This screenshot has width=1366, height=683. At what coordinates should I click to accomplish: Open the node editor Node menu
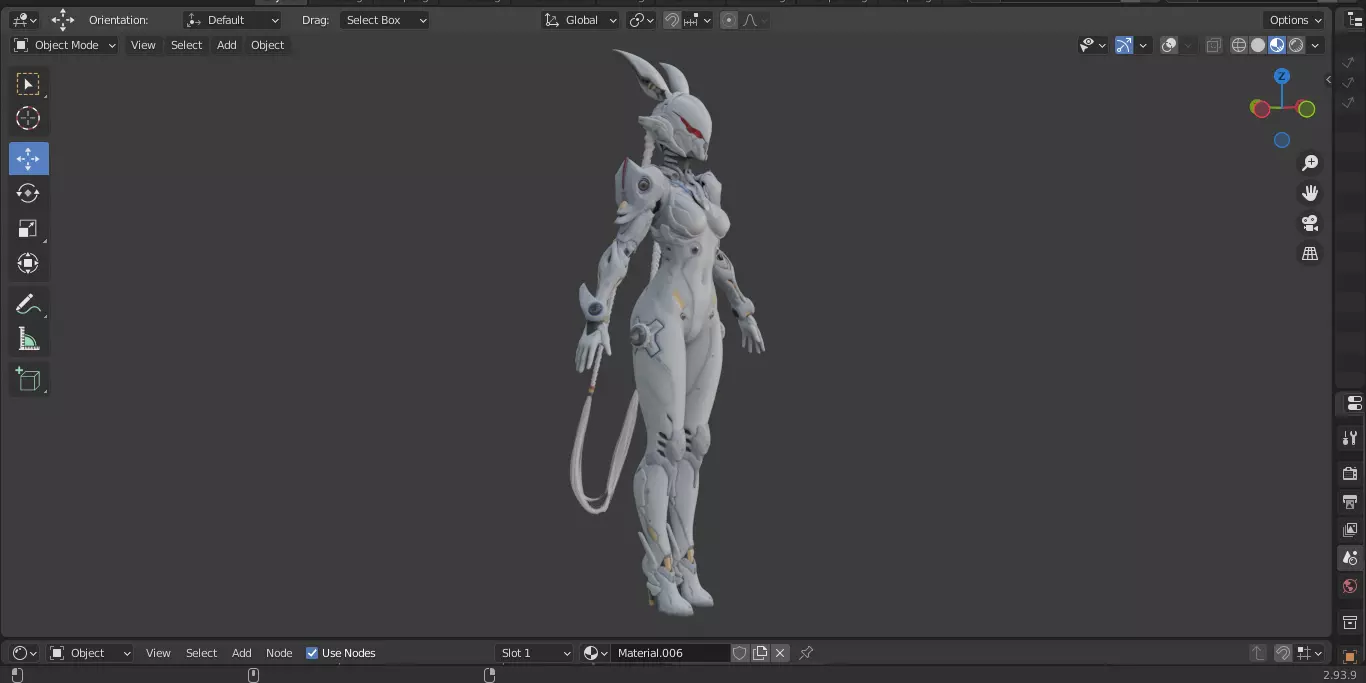[279, 653]
